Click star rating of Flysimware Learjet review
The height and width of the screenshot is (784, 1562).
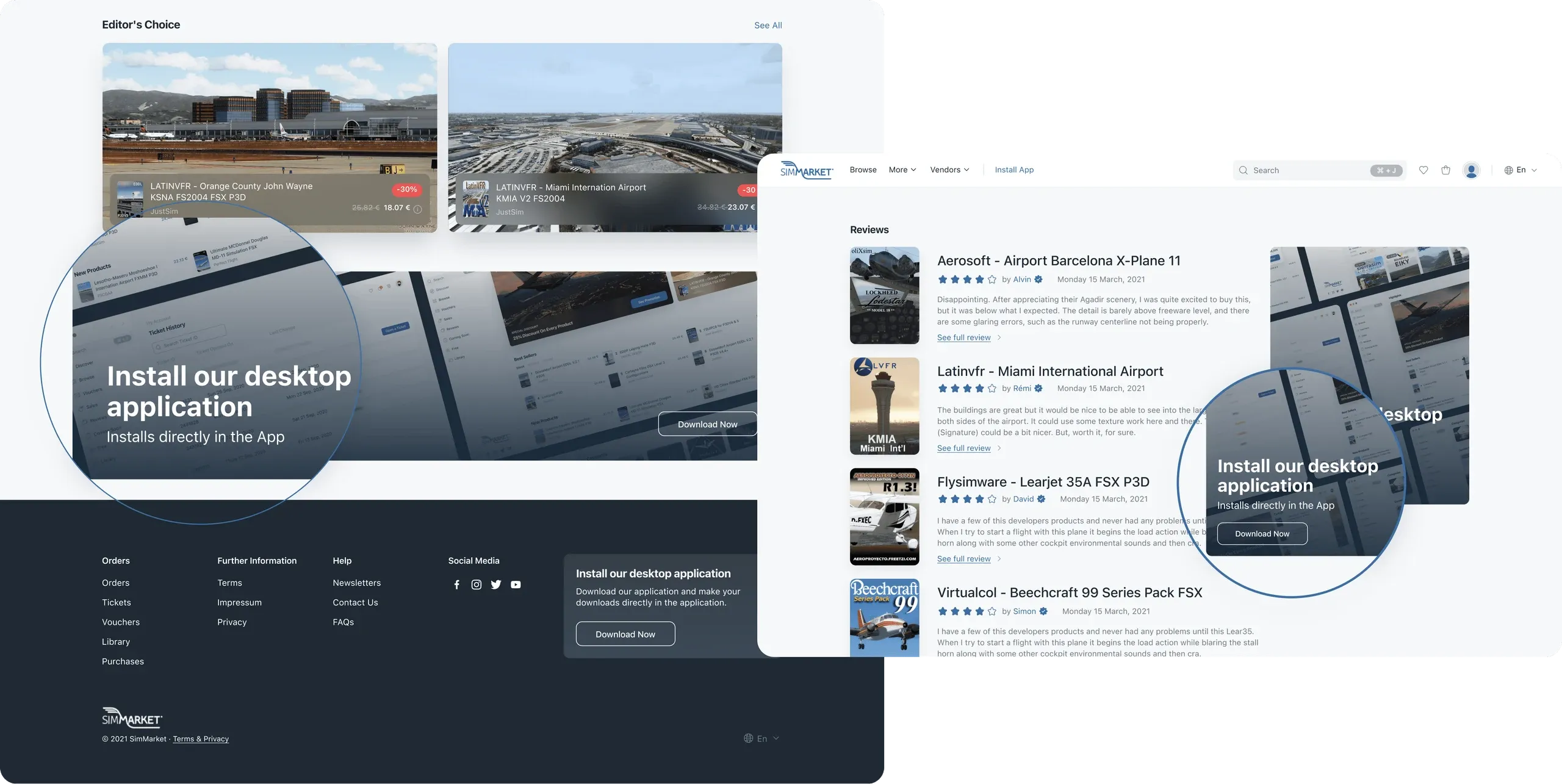[x=967, y=499]
